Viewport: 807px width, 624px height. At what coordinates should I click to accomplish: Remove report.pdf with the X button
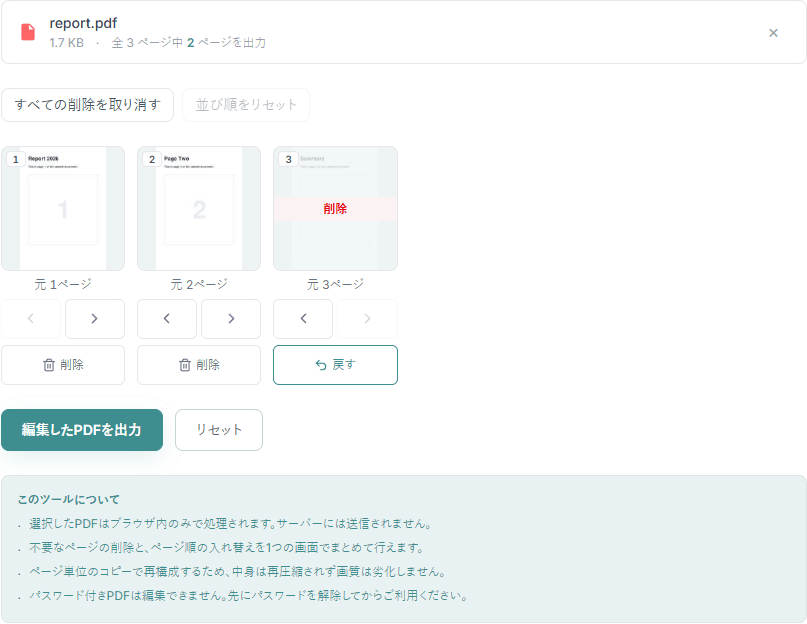tap(773, 33)
